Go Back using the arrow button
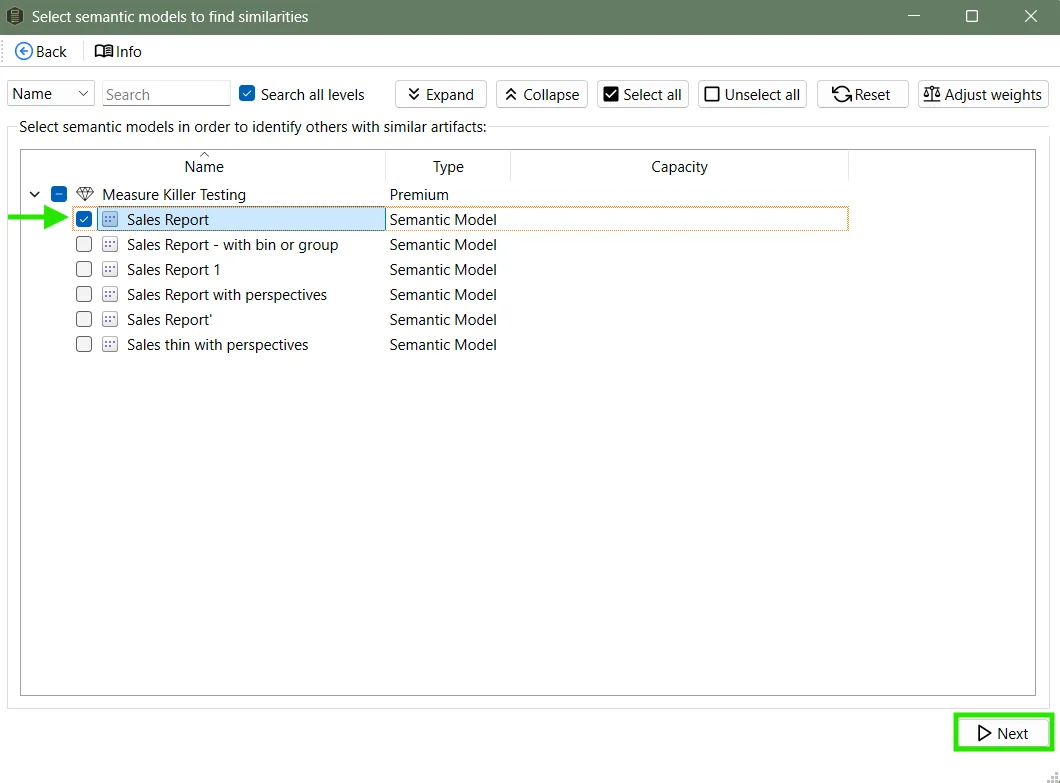 tap(41, 51)
